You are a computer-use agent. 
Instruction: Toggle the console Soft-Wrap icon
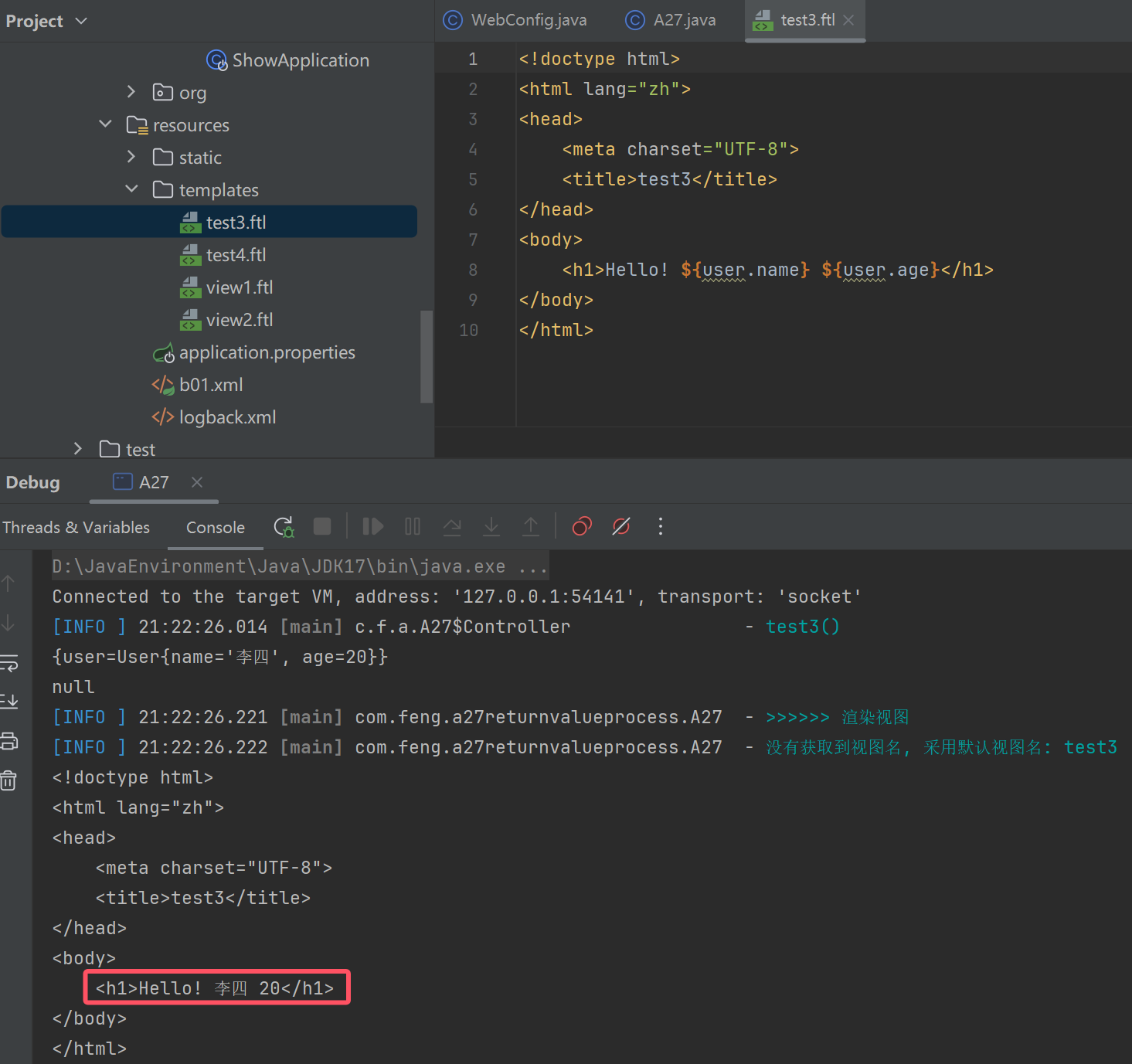coord(8,663)
